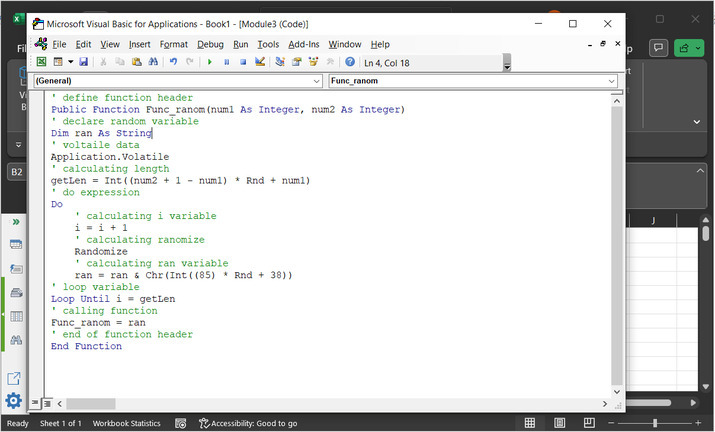Open the Edit menu
Screen dimensions: 715x432
[x=83, y=44]
